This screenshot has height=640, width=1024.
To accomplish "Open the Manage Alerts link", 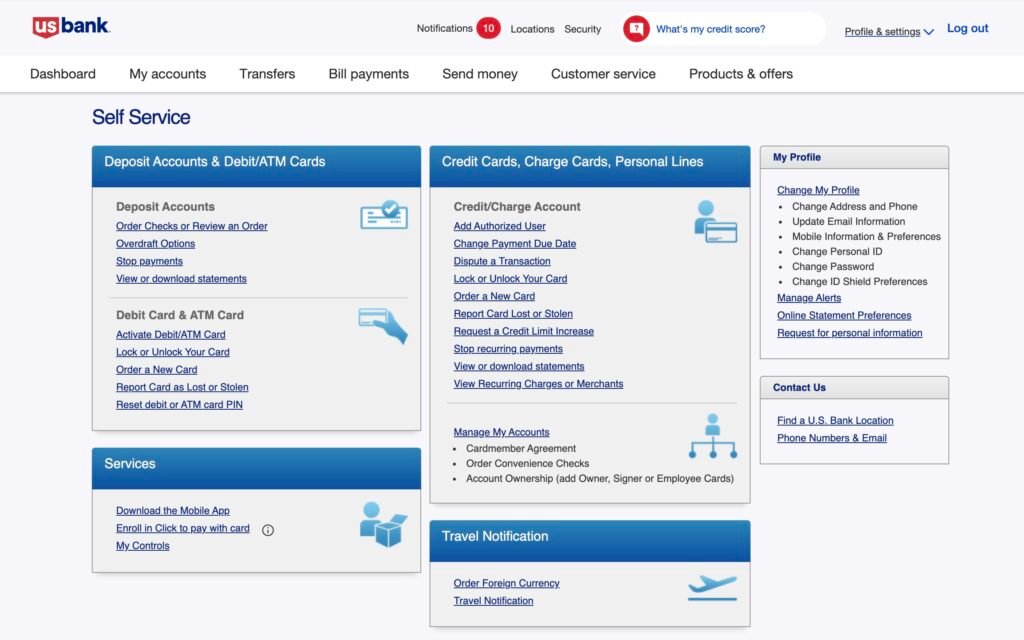I will coord(809,298).
